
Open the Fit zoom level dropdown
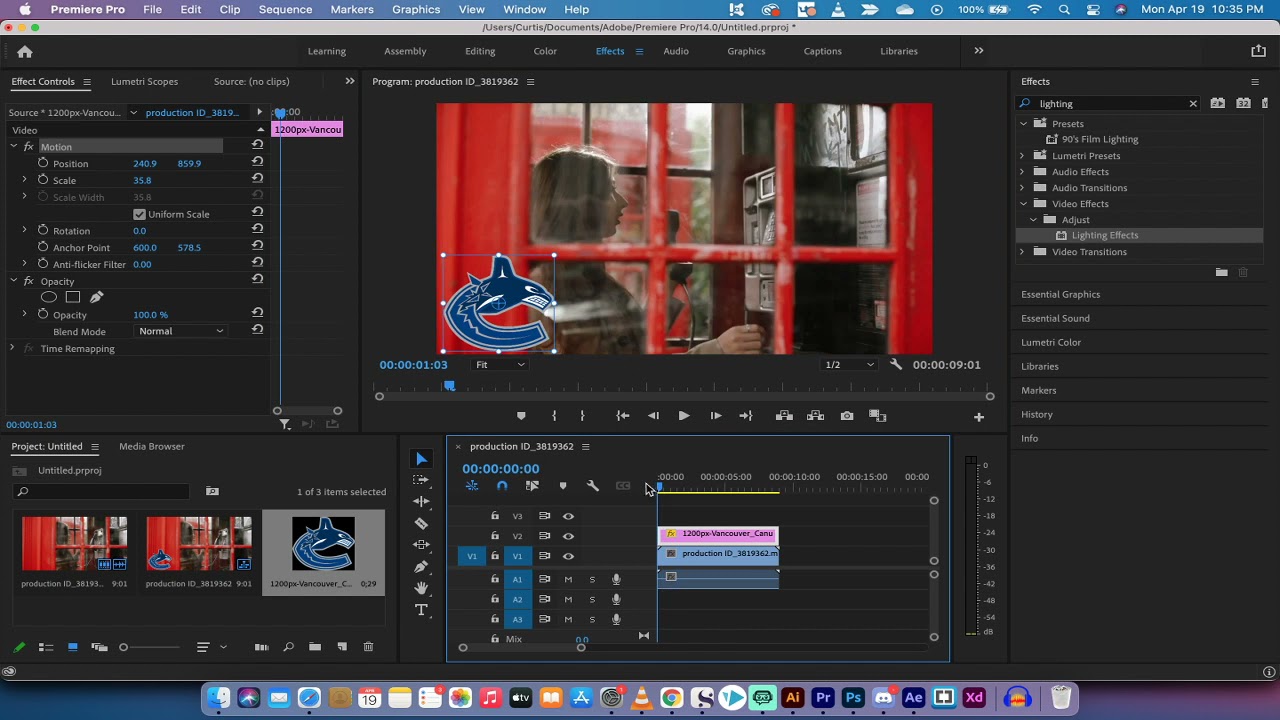(500, 365)
